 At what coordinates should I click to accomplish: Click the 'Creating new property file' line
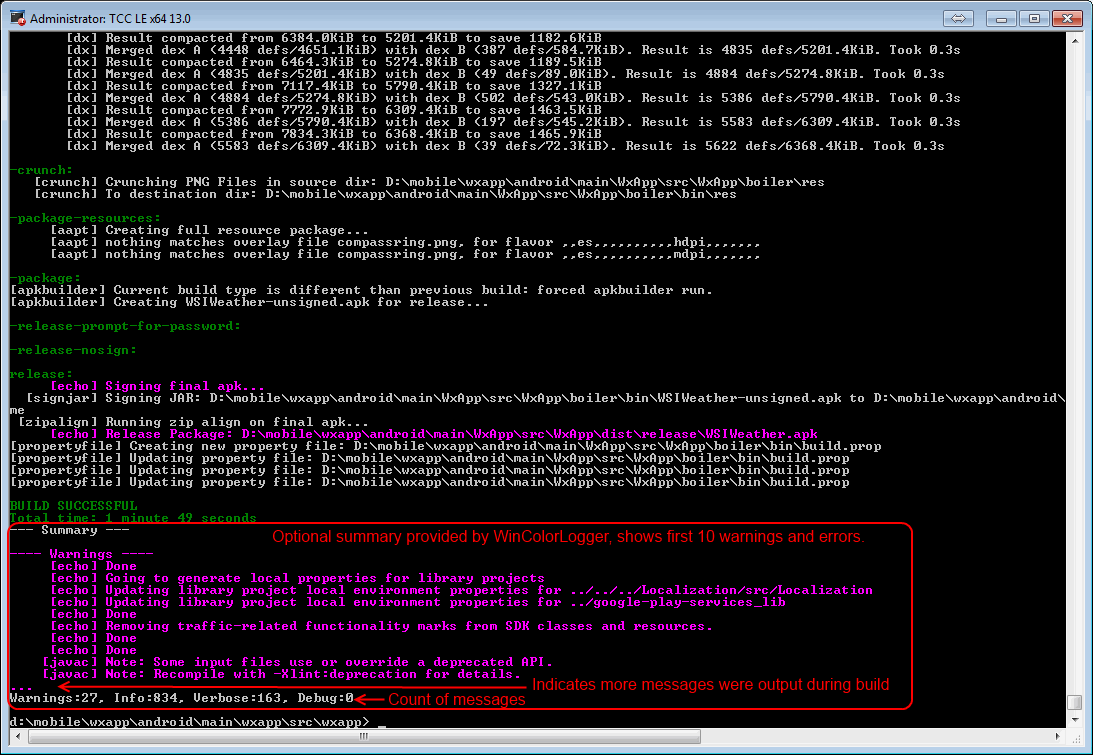coord(445,446)
